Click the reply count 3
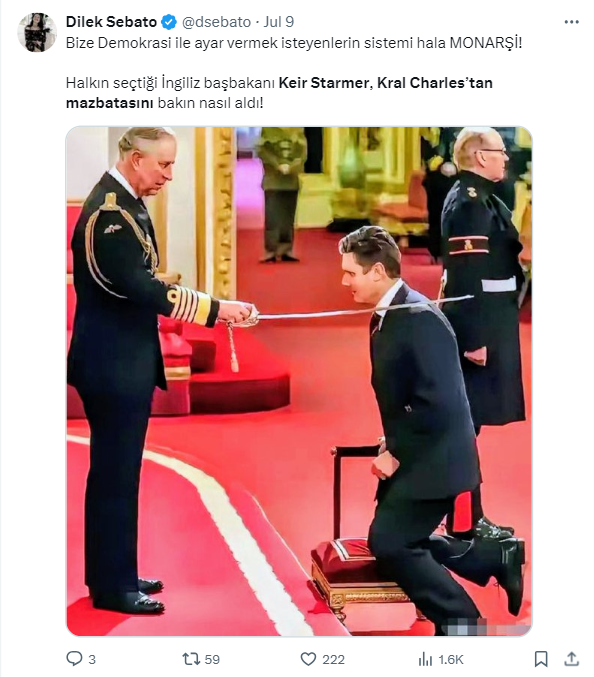Image resolution: width=594 pixels, height=677 pixels. (92, 660)
